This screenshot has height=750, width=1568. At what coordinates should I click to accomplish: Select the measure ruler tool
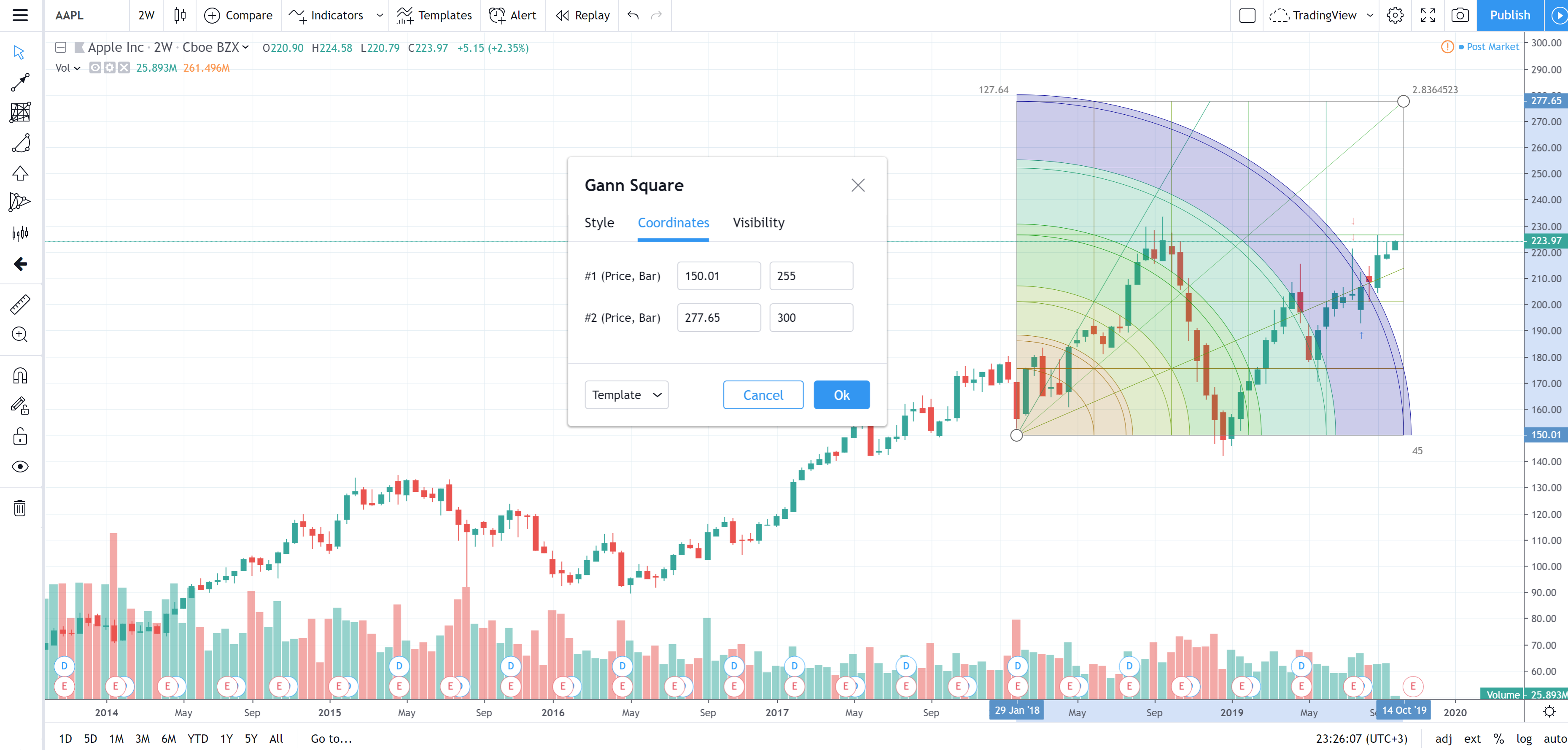tap(20, 304)
